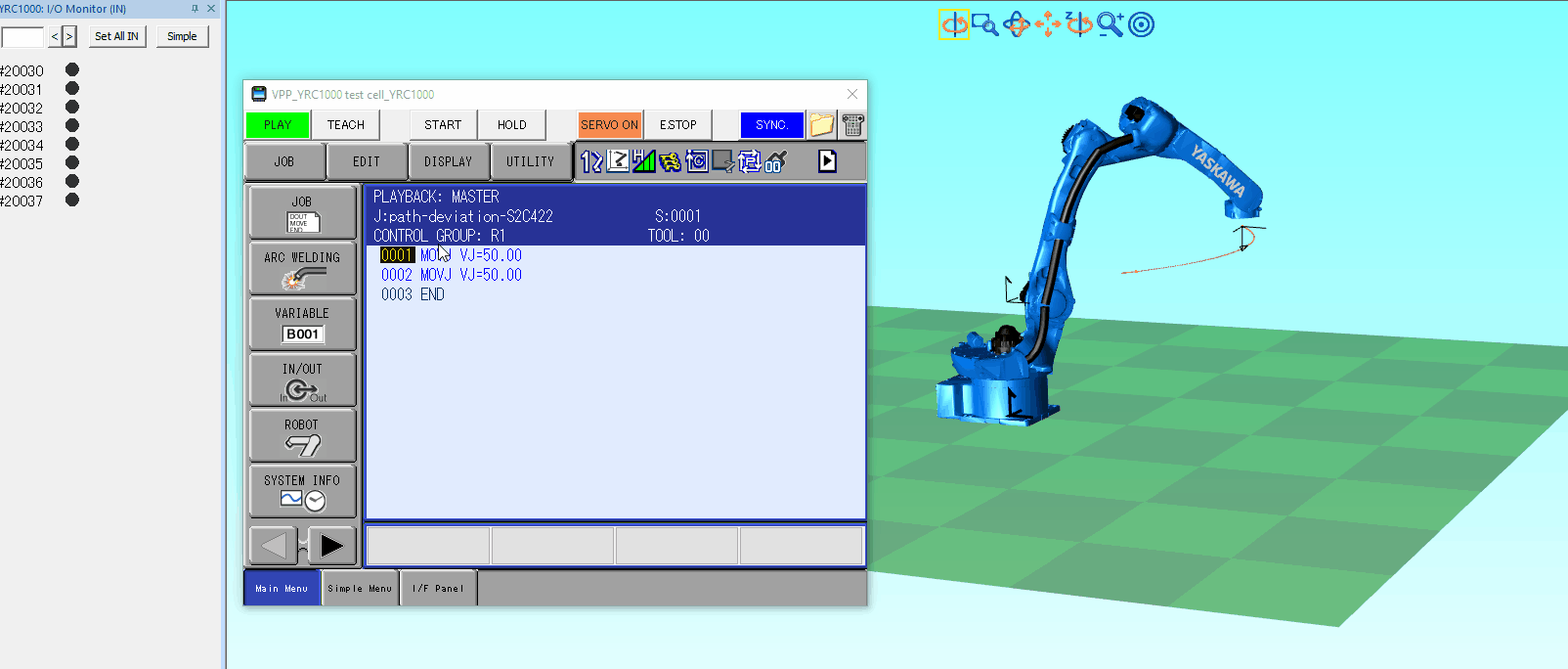The width and height of the screenshot is (1568, 669).
Task: Switch pendant to PLAY mode
Action: [x=278, y=125]
